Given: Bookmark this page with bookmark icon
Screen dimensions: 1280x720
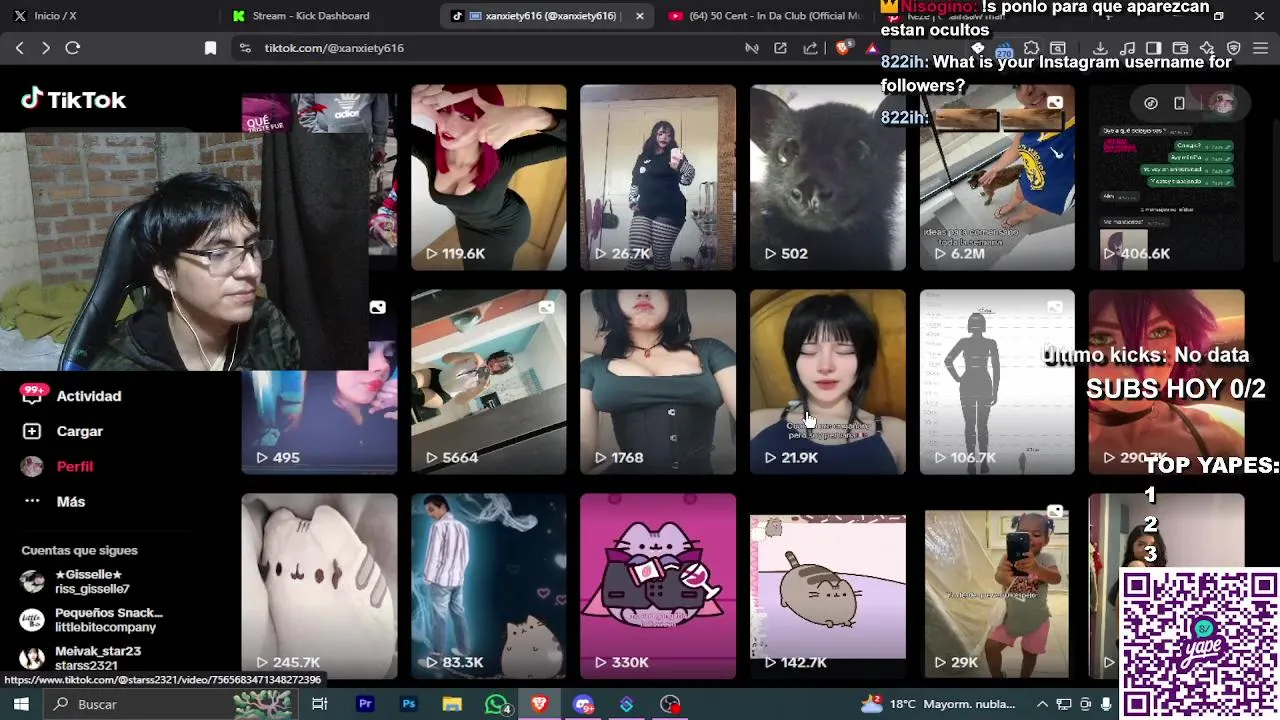Looking at the screenshot, I should tap(210, 48).
